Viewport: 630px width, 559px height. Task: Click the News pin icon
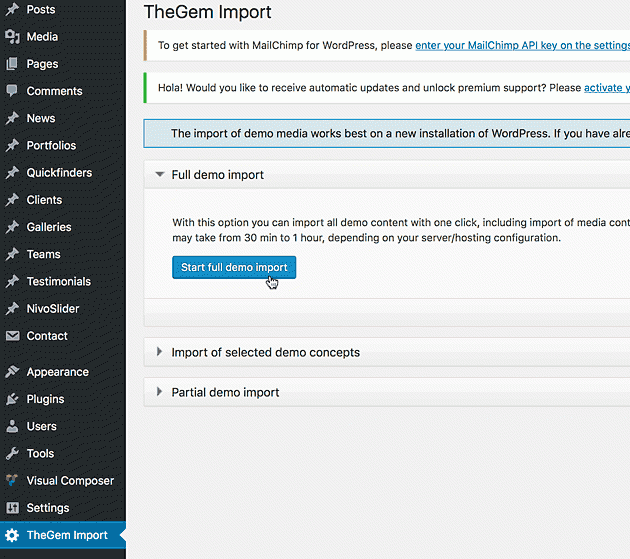(x=12, y=118)
